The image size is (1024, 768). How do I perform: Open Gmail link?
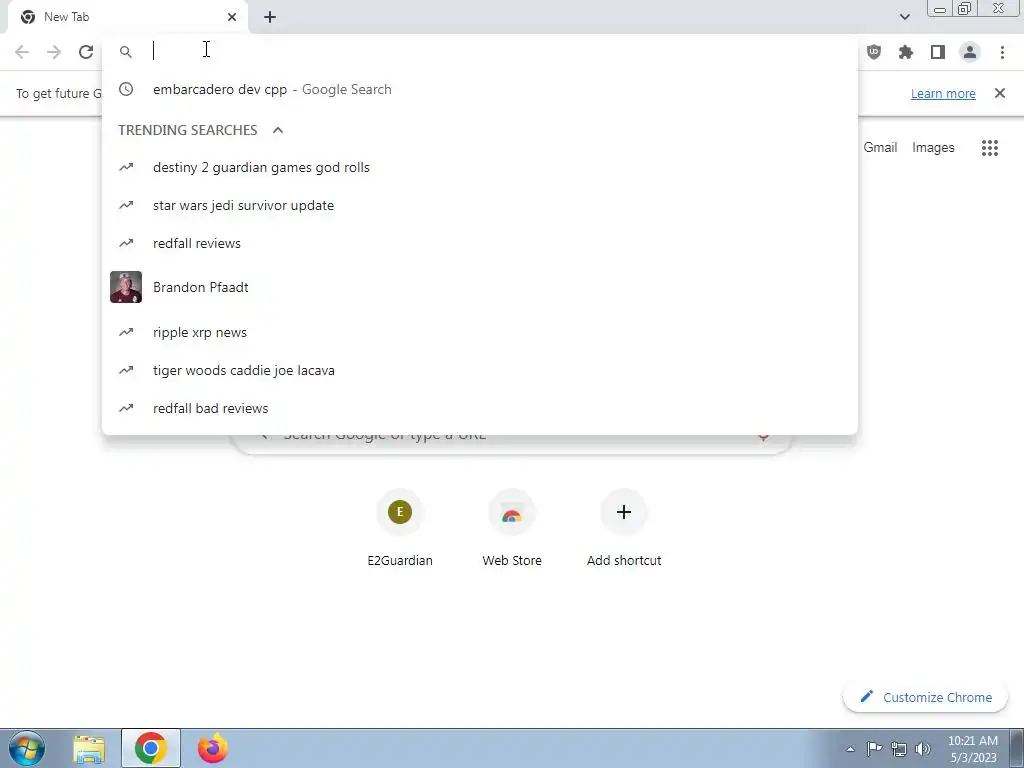pos(880,148)
